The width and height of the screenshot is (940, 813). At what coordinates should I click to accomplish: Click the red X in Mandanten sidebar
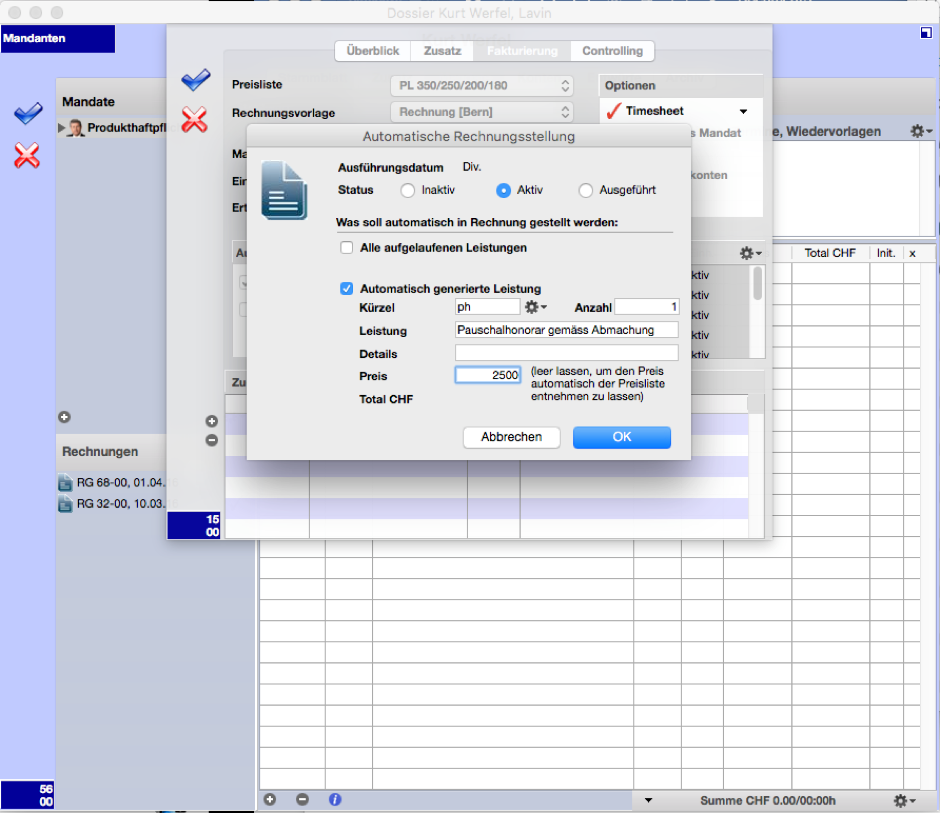click(x=27, y=155)
